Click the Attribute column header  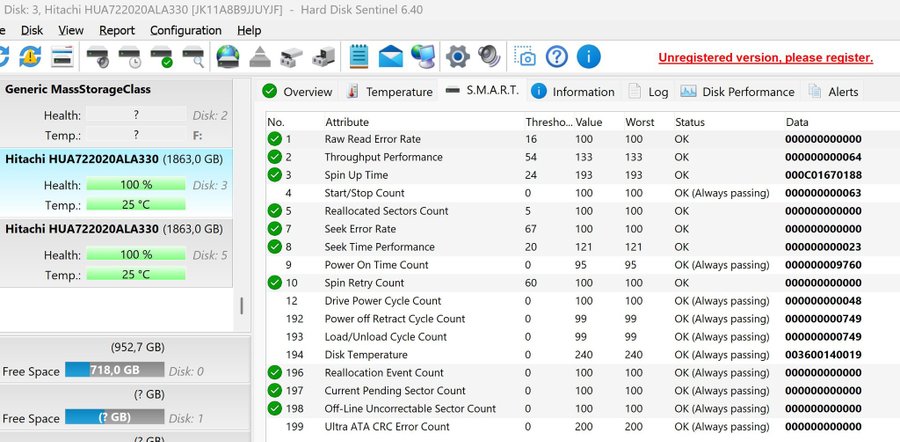(347, 122)
